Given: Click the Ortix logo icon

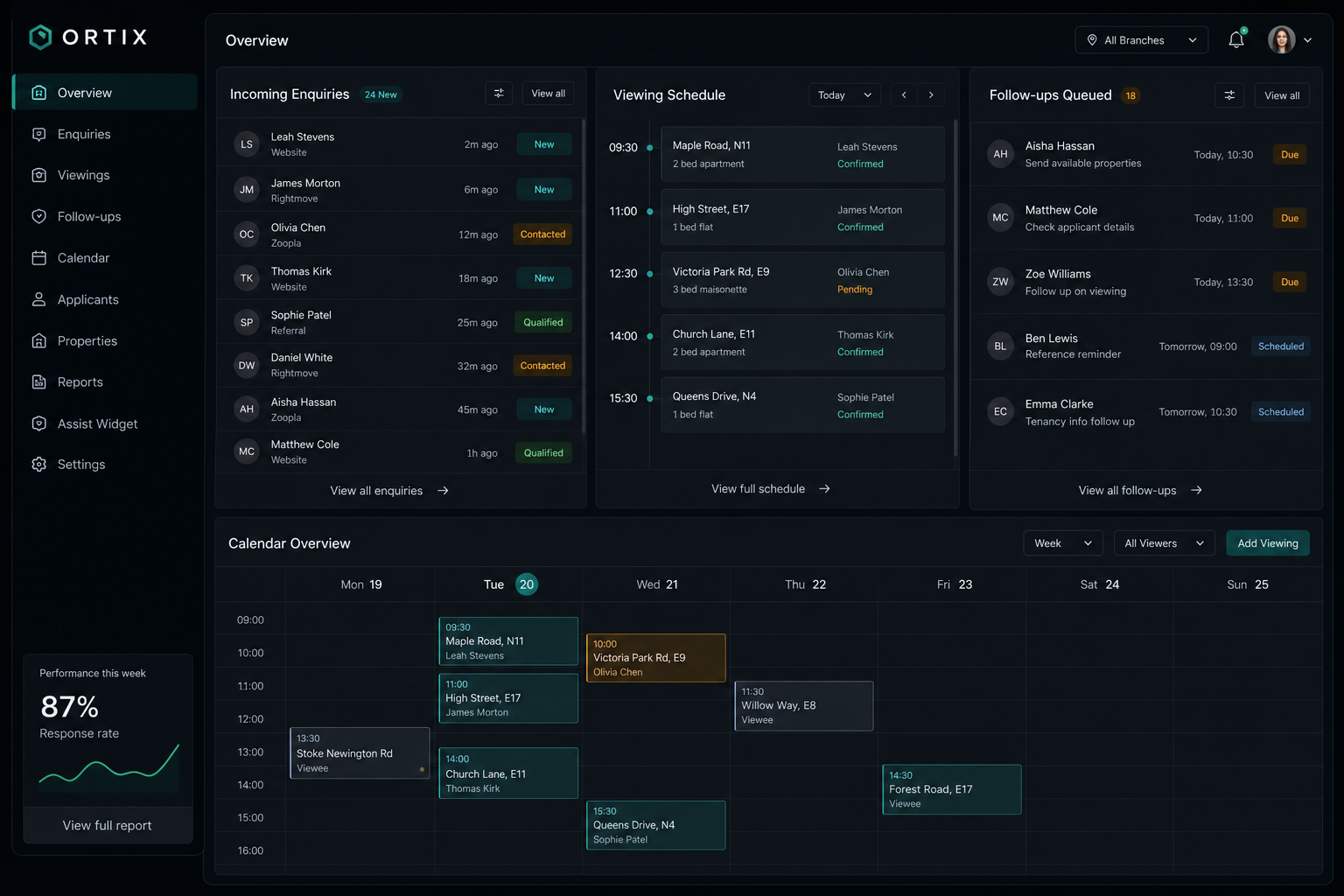Looking at the screenshot, I should (x=40, y=37).
